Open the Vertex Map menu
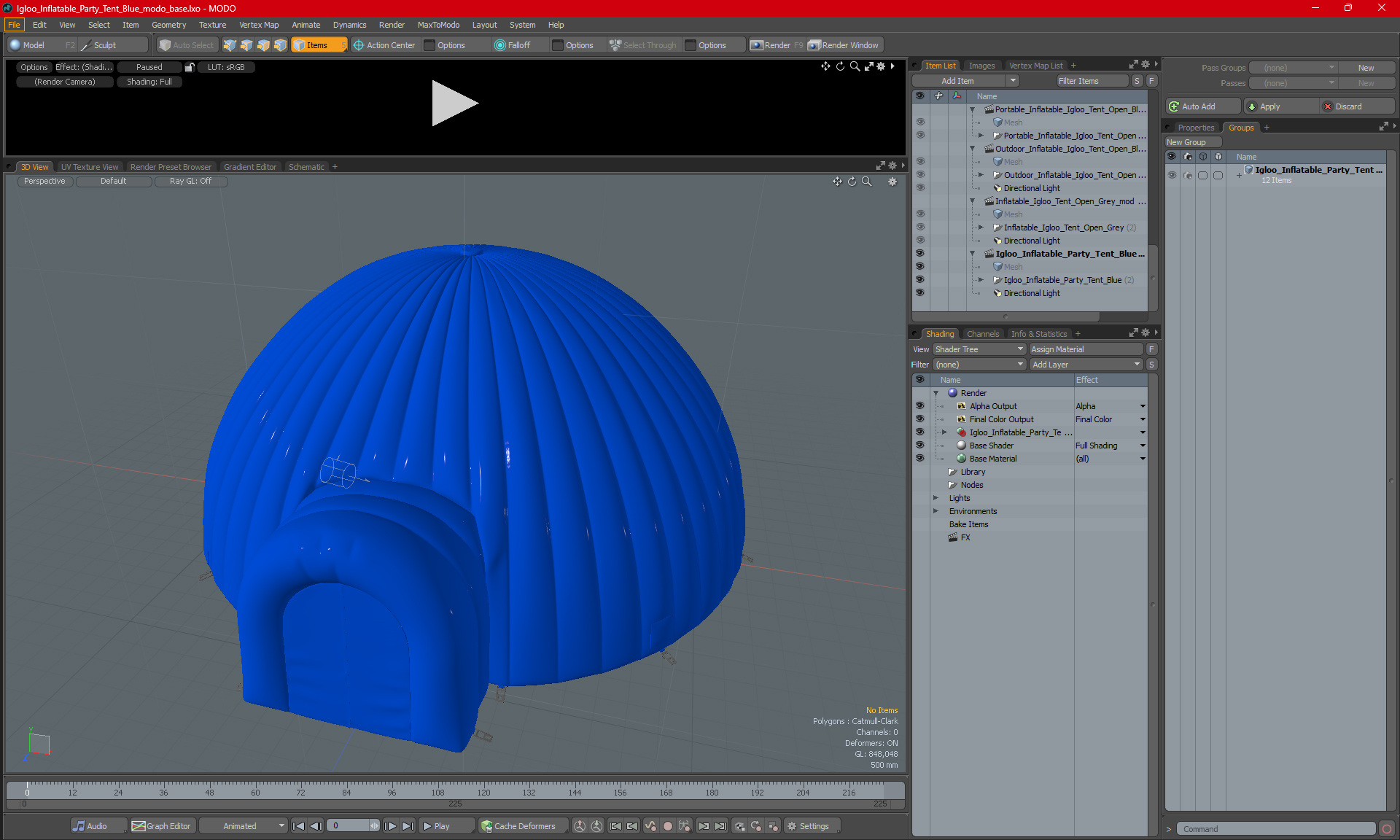The width and height of the screenshot is (1400, 840). pos(259,25)
